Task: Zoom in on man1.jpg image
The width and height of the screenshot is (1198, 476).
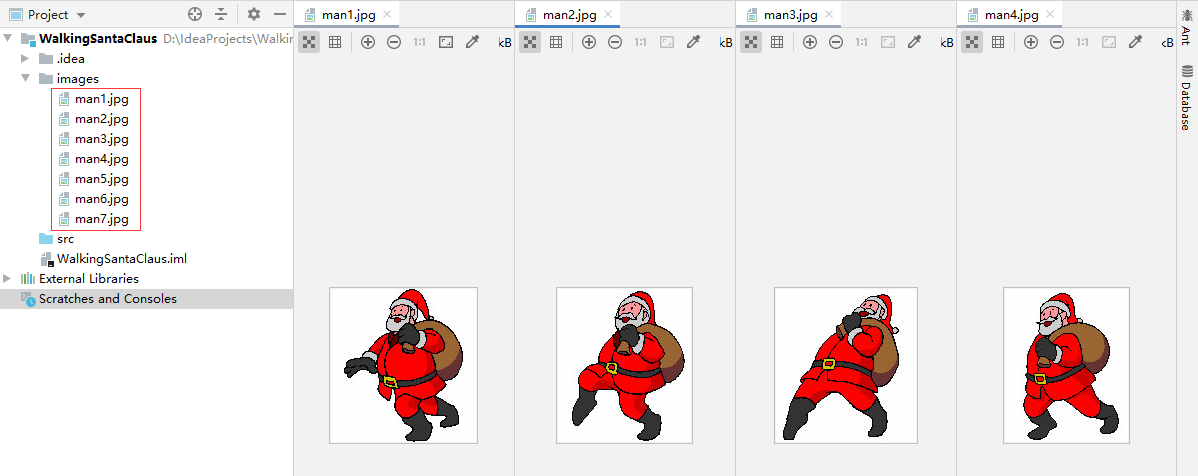Action: pos(367,42)
